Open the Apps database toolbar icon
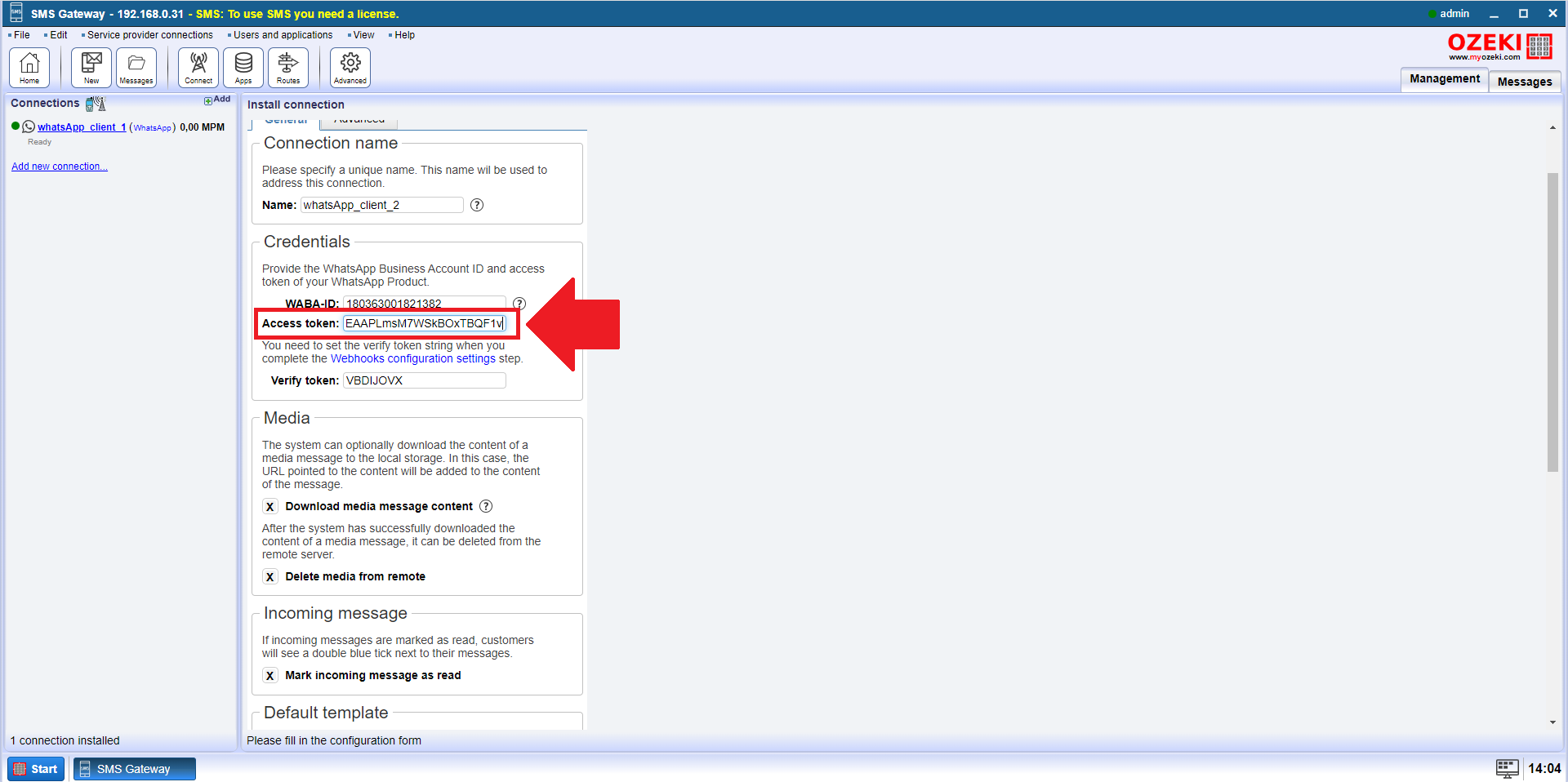This screenshot has width=1568, height=782. pyautogui.click(x=243, y=67)
